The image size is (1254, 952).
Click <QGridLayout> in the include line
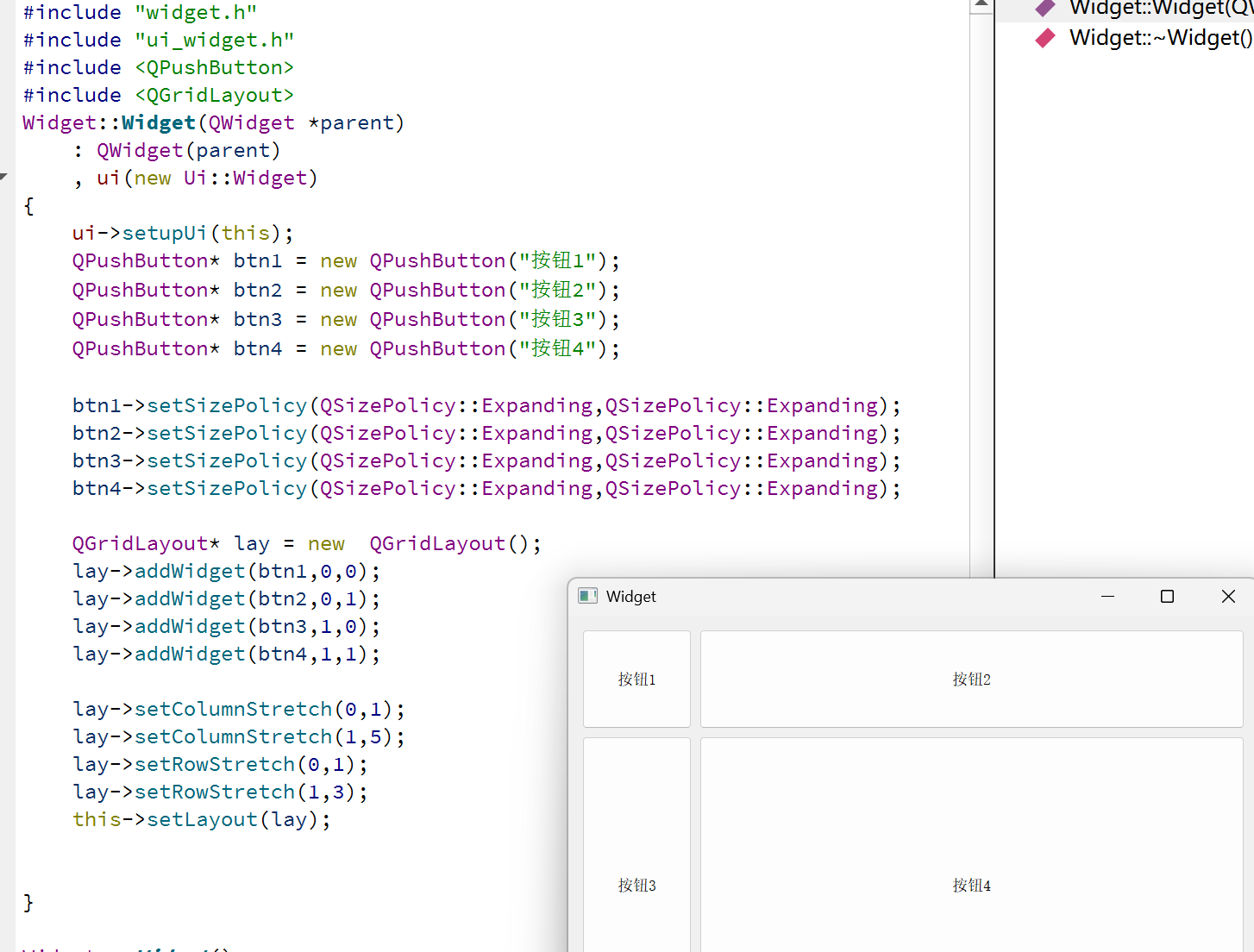point(215,95)
